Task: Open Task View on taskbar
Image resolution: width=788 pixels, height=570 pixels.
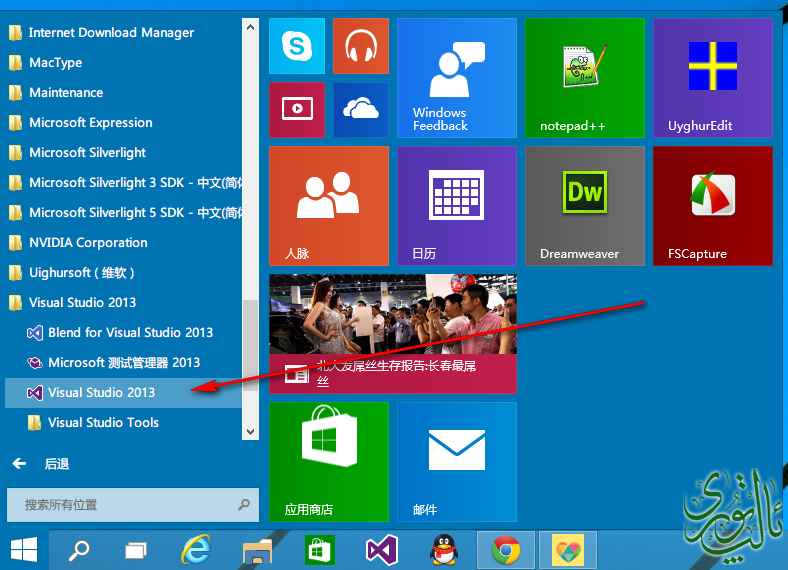Action: tap(136, 551)
